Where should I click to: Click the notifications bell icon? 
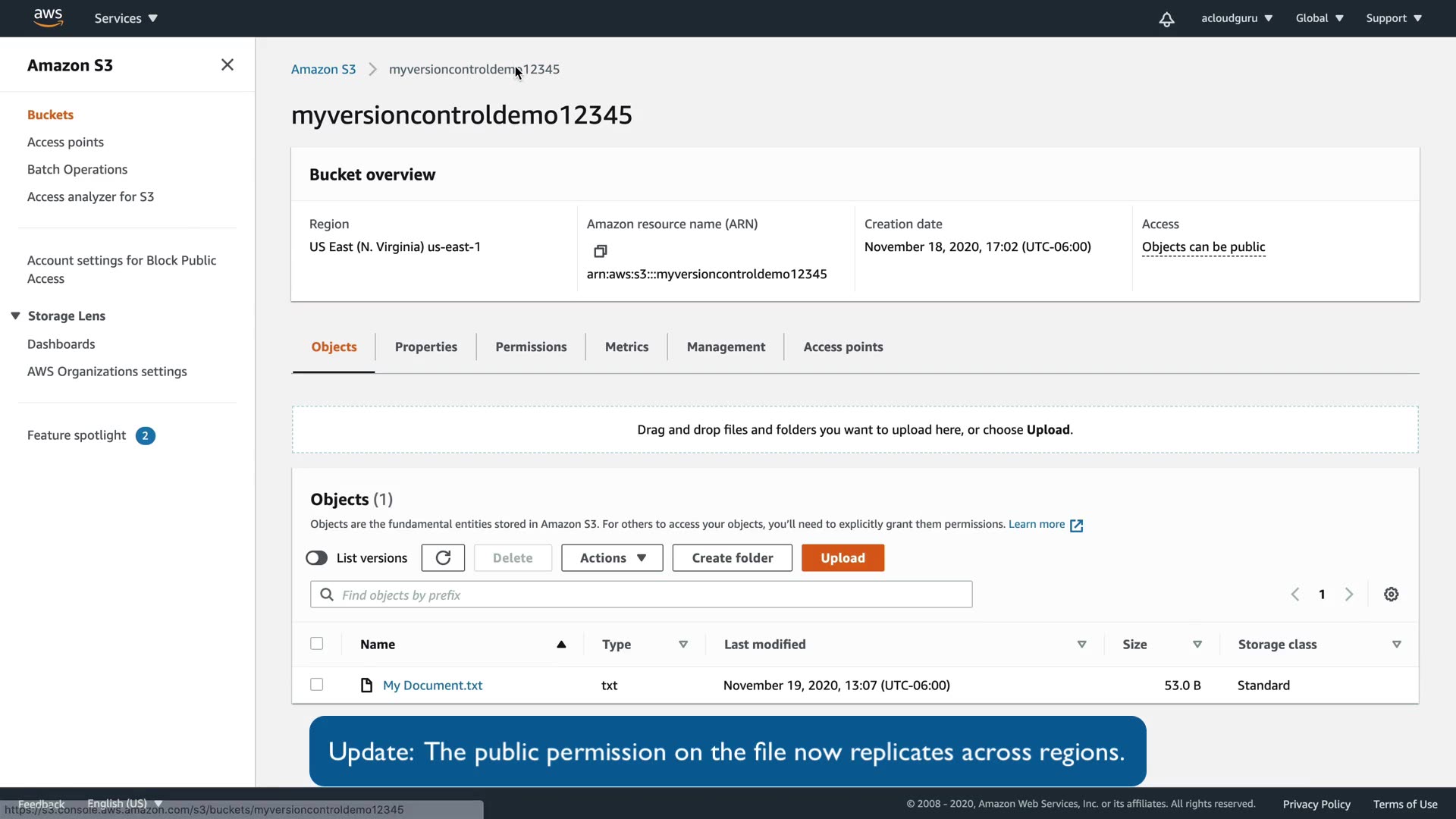click(1166, 19)
